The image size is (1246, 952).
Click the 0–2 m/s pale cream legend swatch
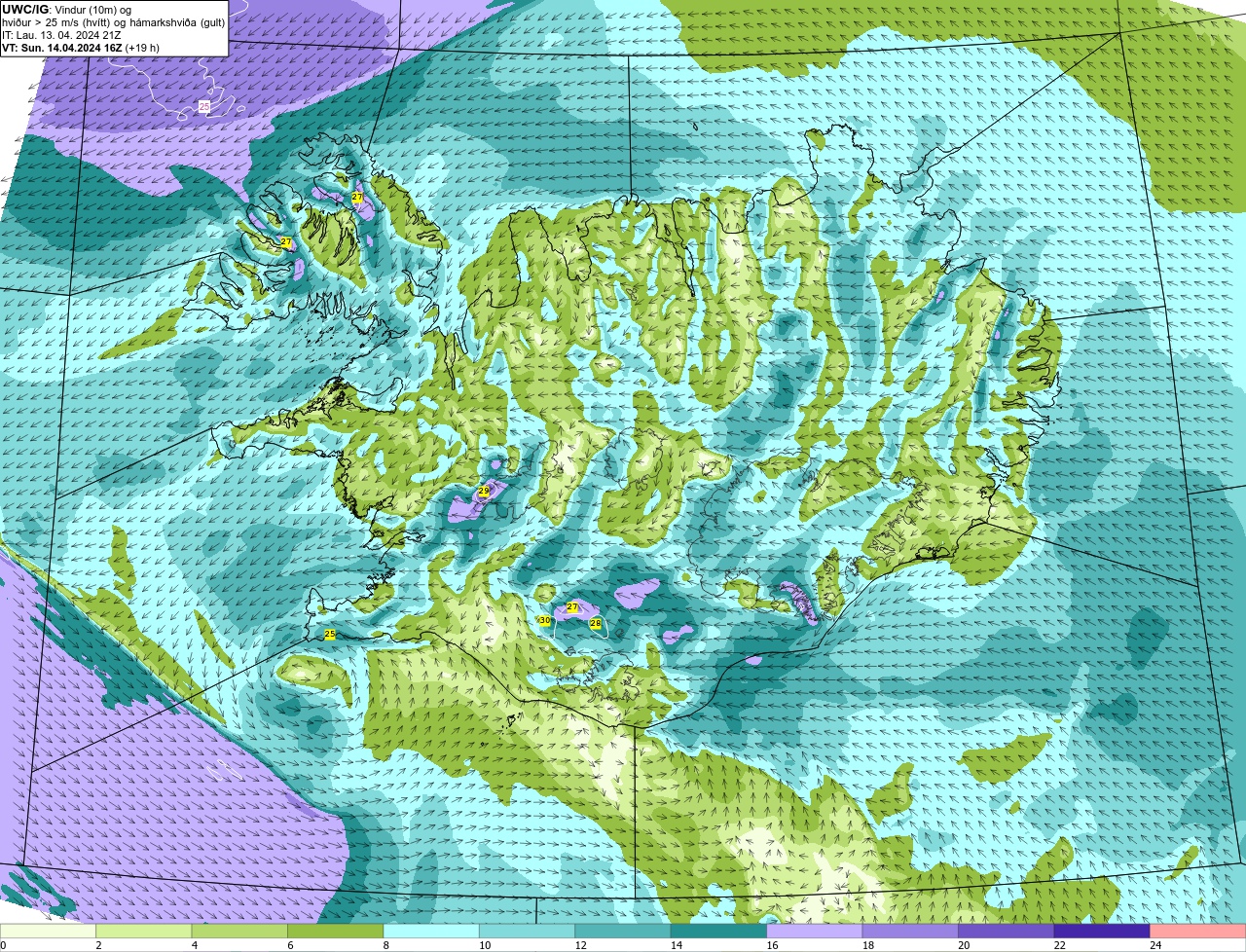49,932
